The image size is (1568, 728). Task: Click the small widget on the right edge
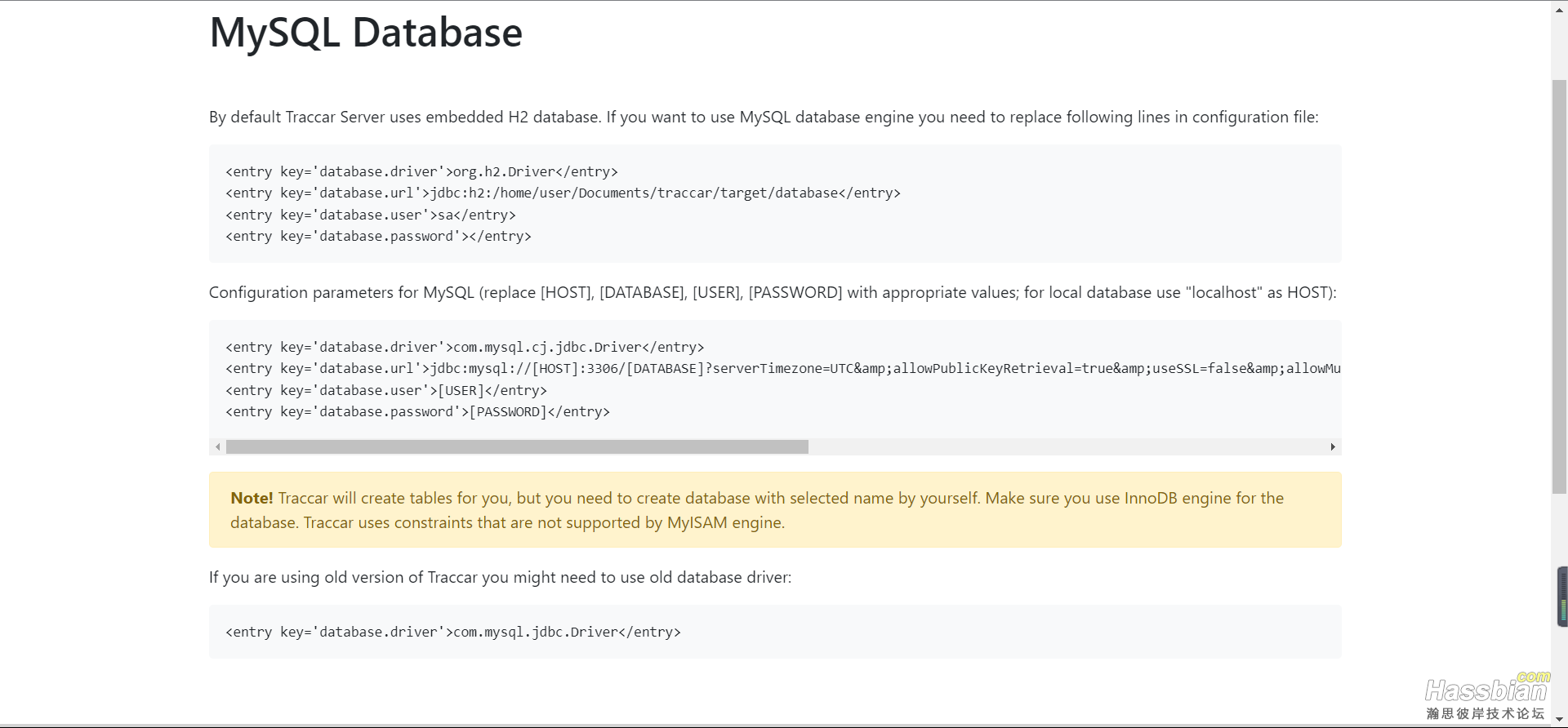click(x=1562, y=597)
